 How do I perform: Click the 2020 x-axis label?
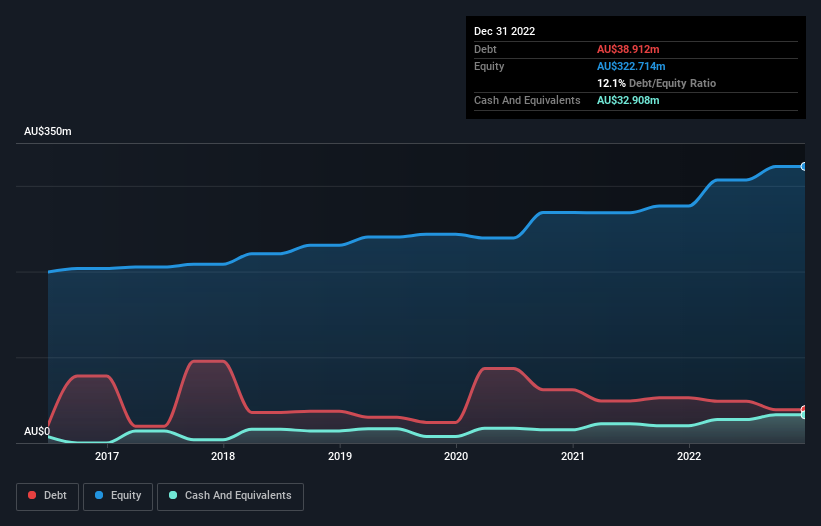point(456,456)
